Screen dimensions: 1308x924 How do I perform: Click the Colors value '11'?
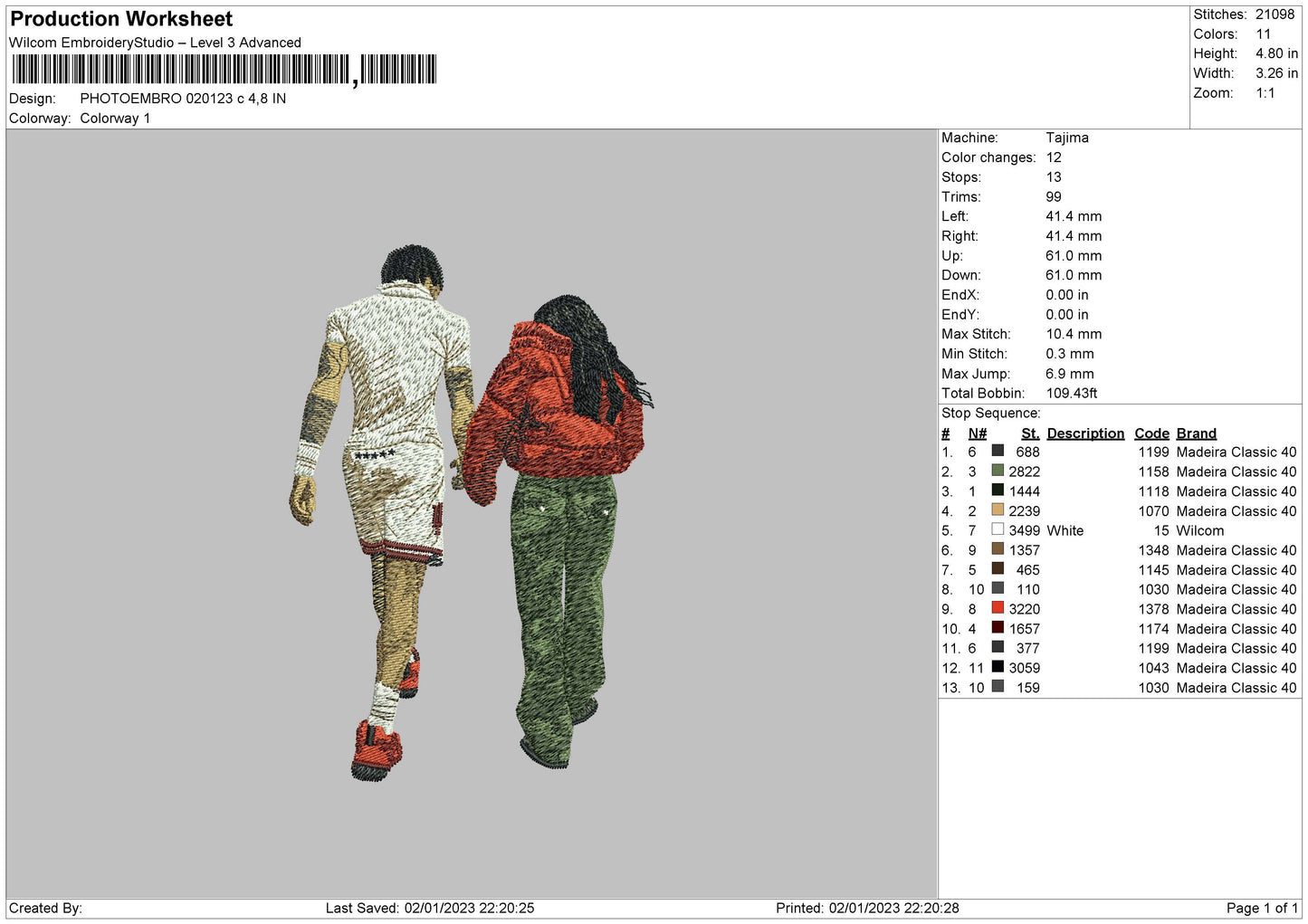(x=1264, y=34)
